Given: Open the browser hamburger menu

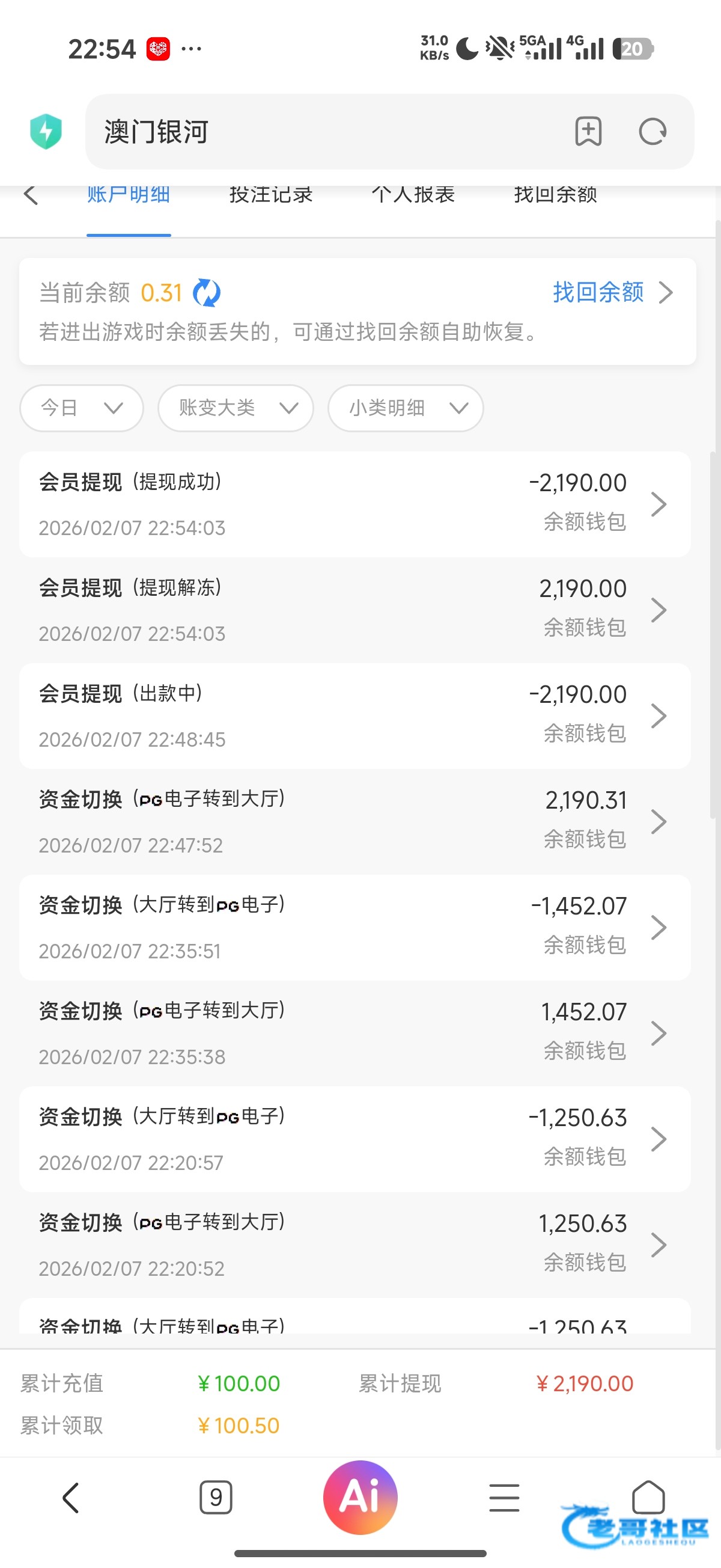Looking at the screenshot, I should click(503, 1497).
